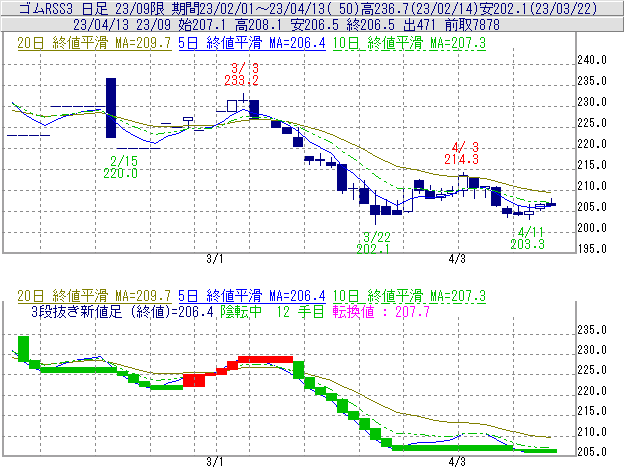Click the 20日 終値平滑 MA=209.7 label in upper chart
The image size is (624, 475).
click(x=94, y=43)
